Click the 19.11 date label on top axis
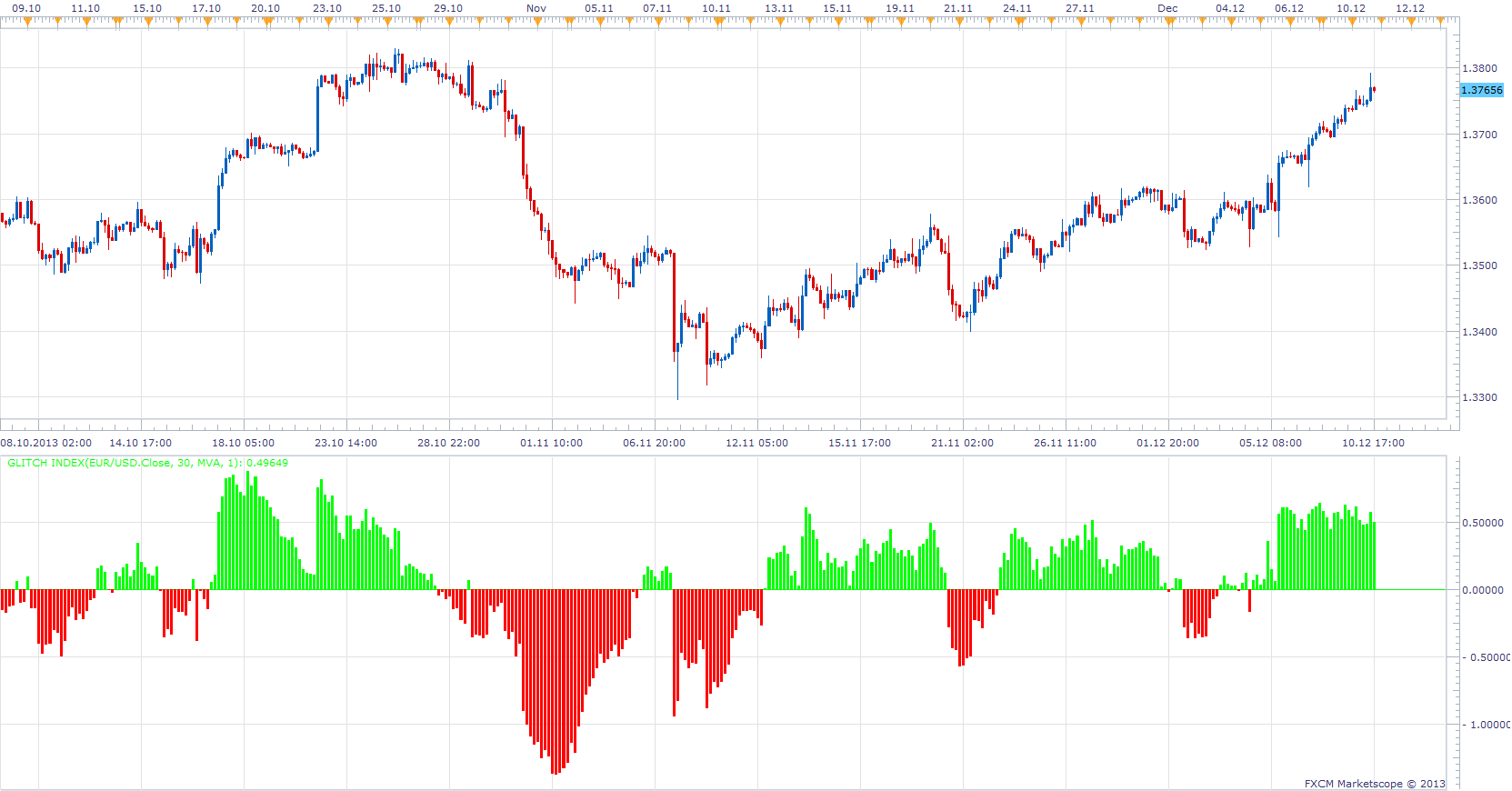 click(899, 8)
